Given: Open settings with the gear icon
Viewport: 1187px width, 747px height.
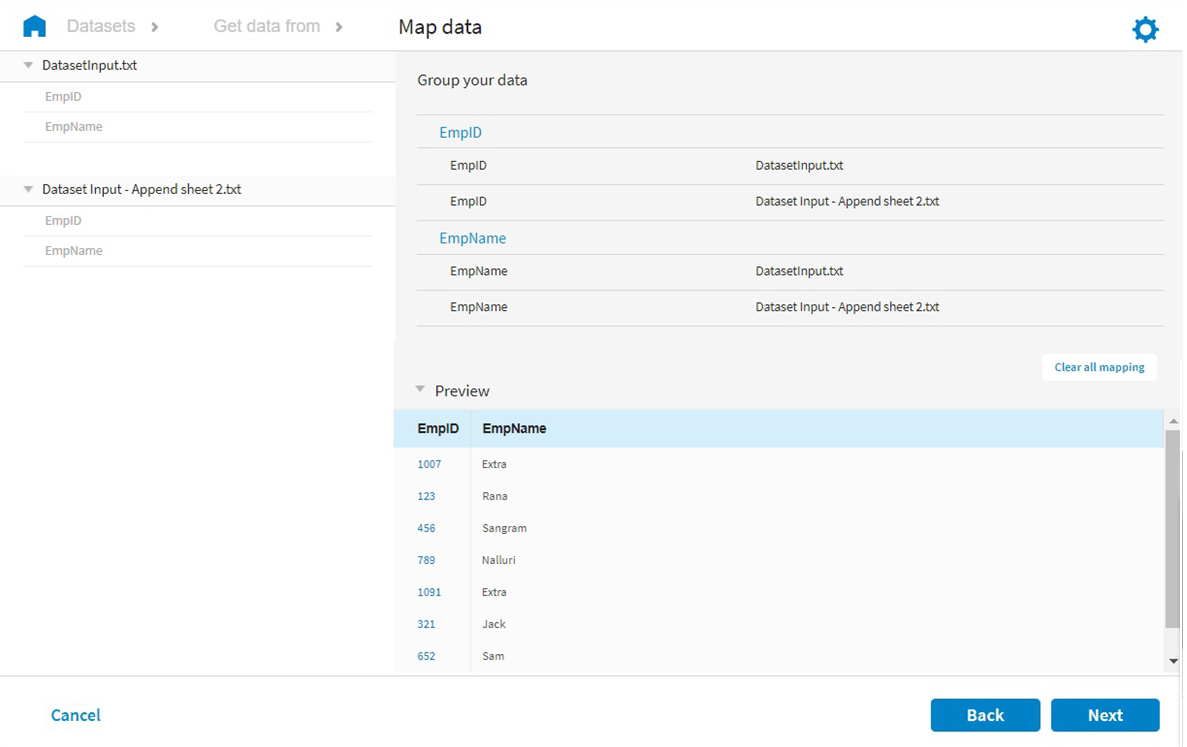Looking at the screenshot, I should pyautogui.click(x=1144, y=30).
